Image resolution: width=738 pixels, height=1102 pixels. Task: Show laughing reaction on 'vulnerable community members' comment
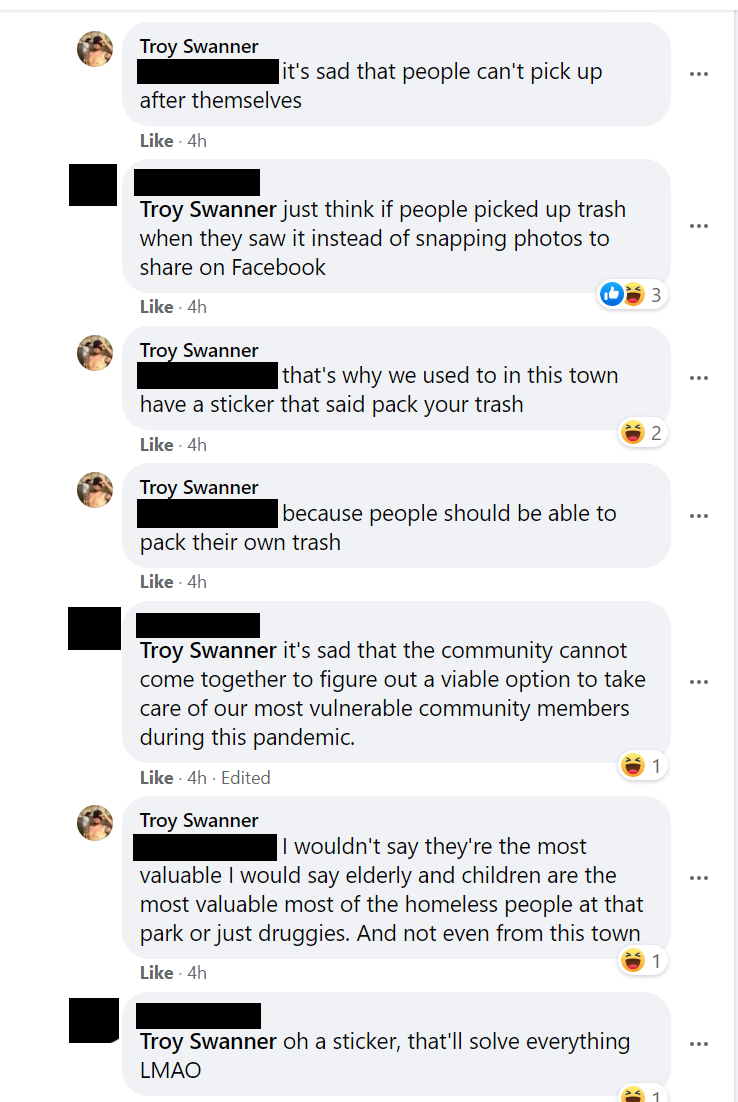pyautogui.click(x=641, y=766)
